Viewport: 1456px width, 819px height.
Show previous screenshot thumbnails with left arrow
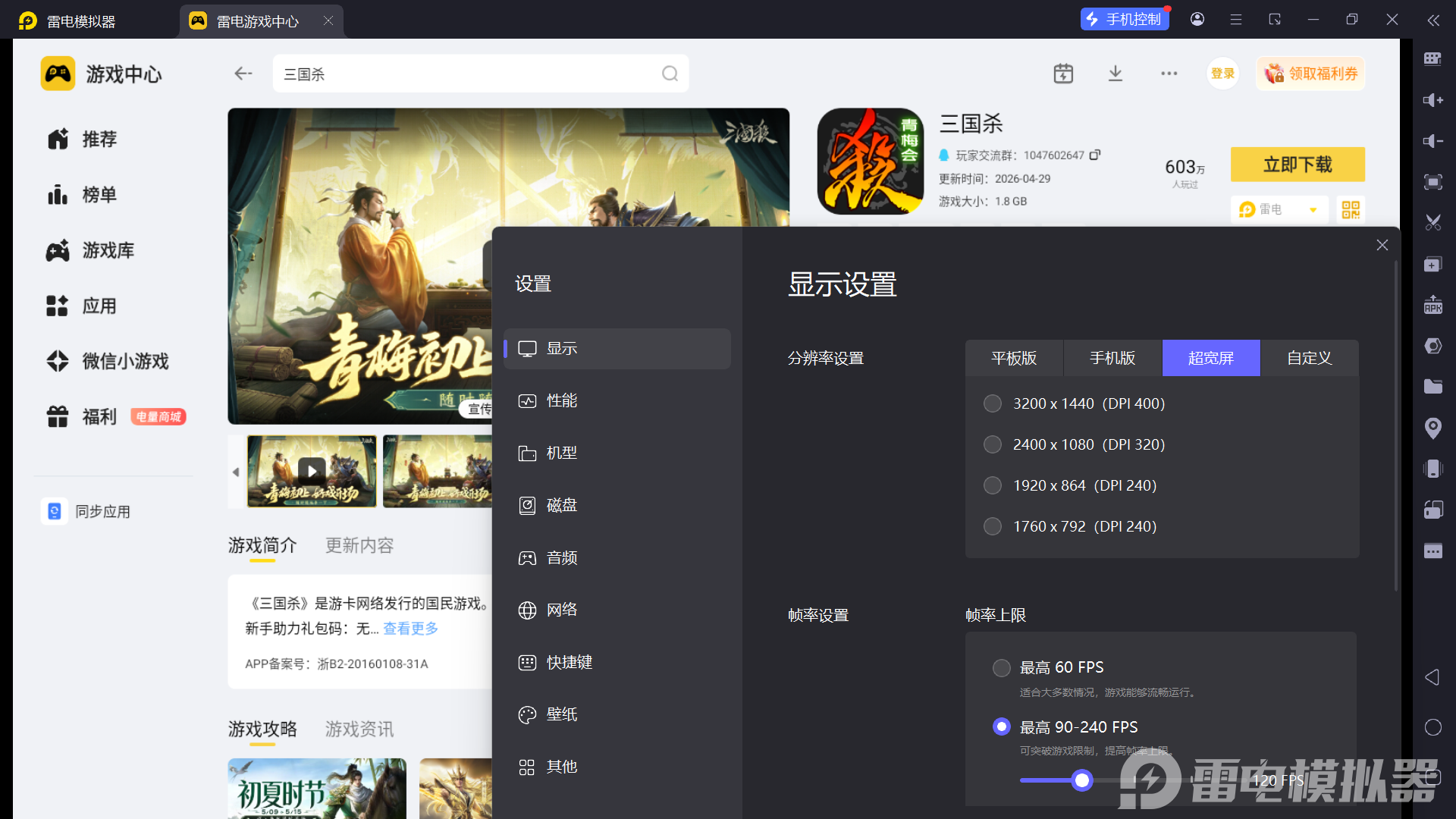tap(236, 472)
